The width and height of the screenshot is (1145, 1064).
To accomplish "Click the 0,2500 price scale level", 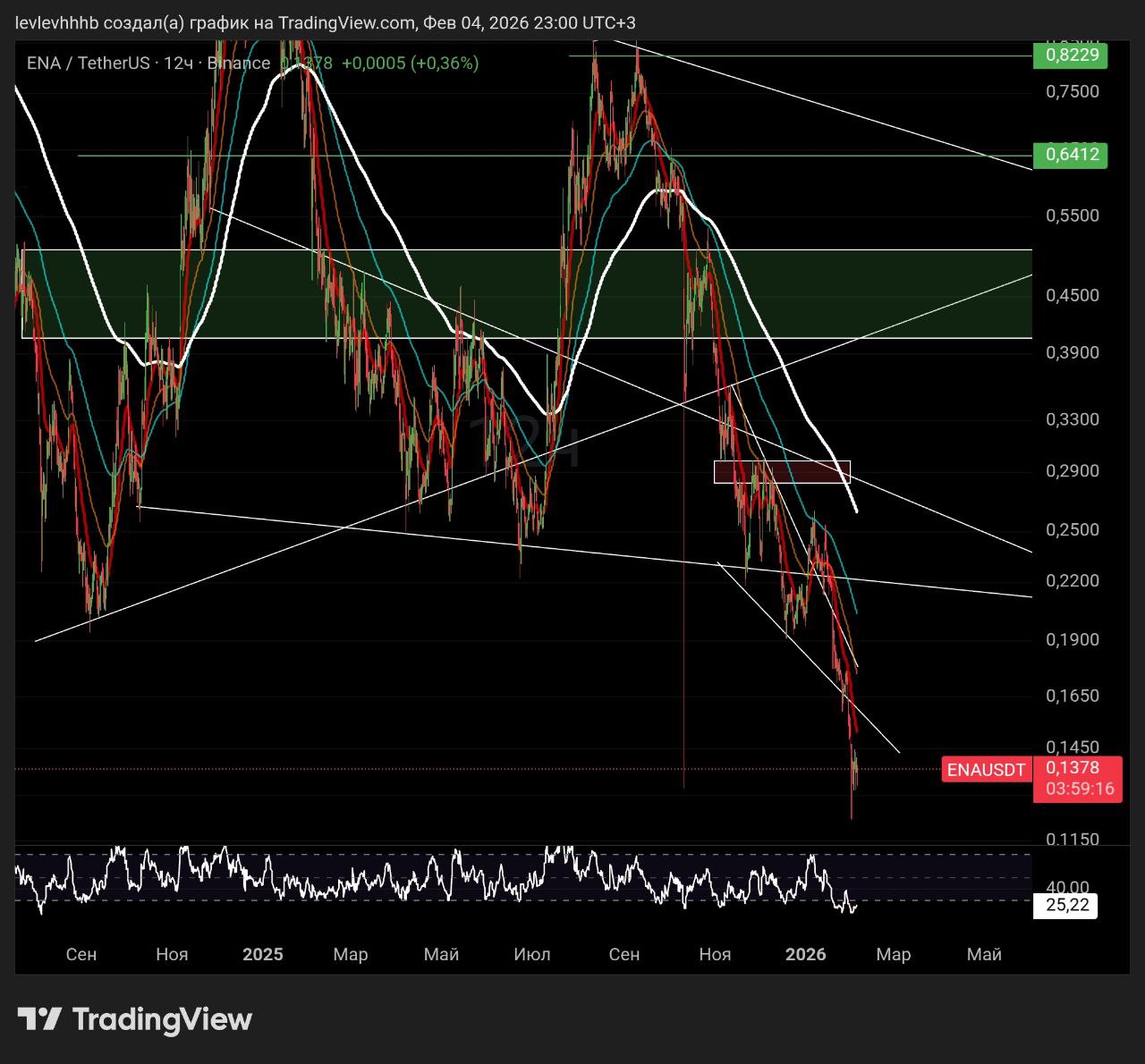I will pyautogui.click(x=1072, y=529).
